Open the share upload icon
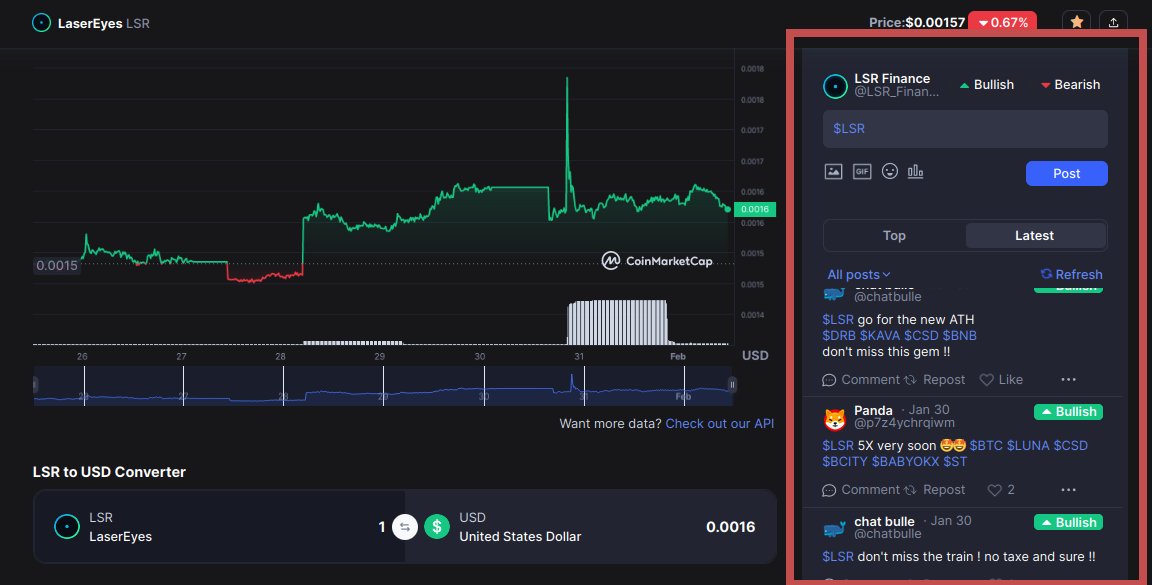 click(1113, 22)
